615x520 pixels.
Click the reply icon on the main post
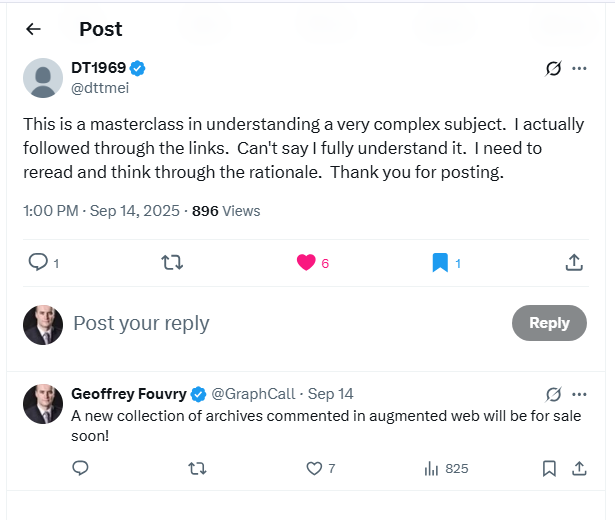point(38,262)
